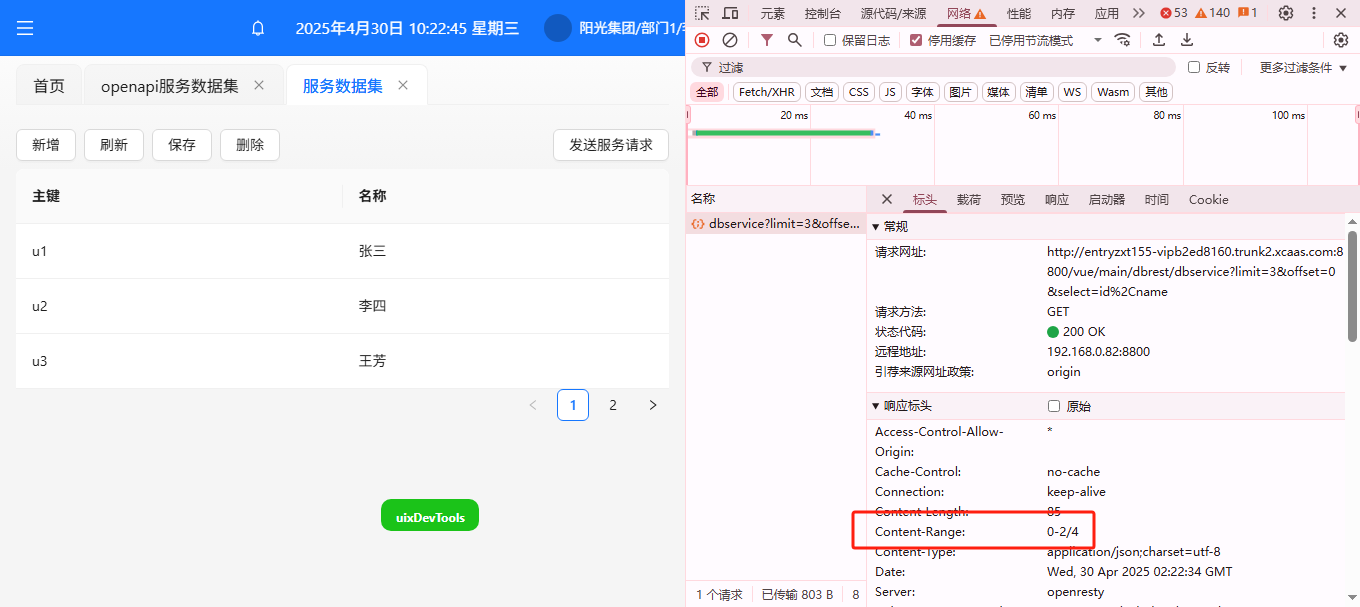
Task: Click the 删除 button
Action: point(250,145)
